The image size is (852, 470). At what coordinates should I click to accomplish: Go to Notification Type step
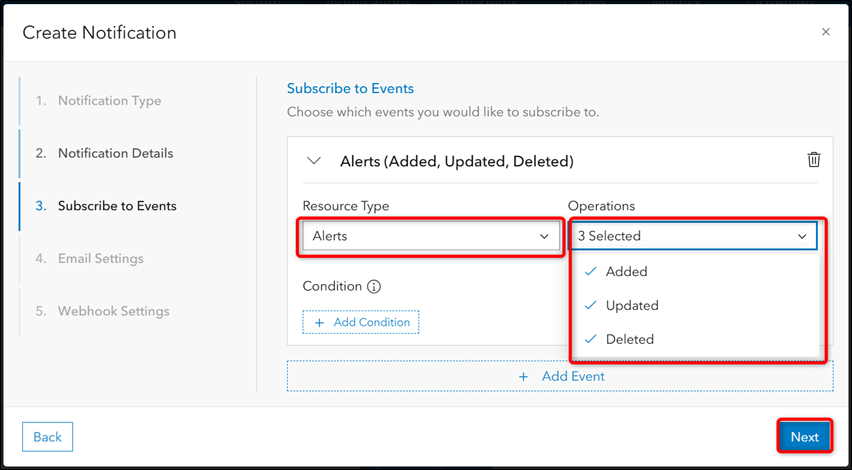tap(109, 101)
